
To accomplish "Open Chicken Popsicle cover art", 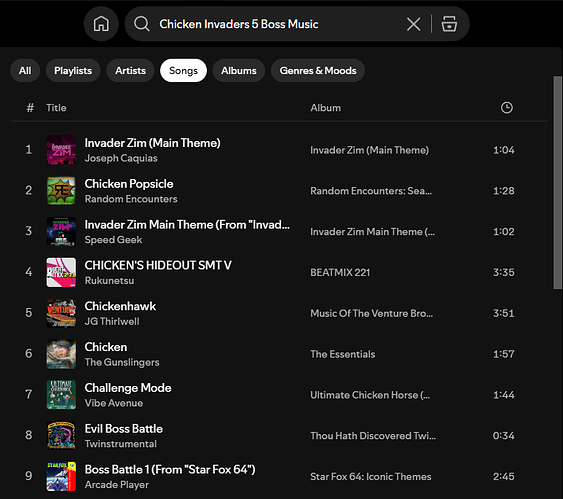I will pos(61,191).
